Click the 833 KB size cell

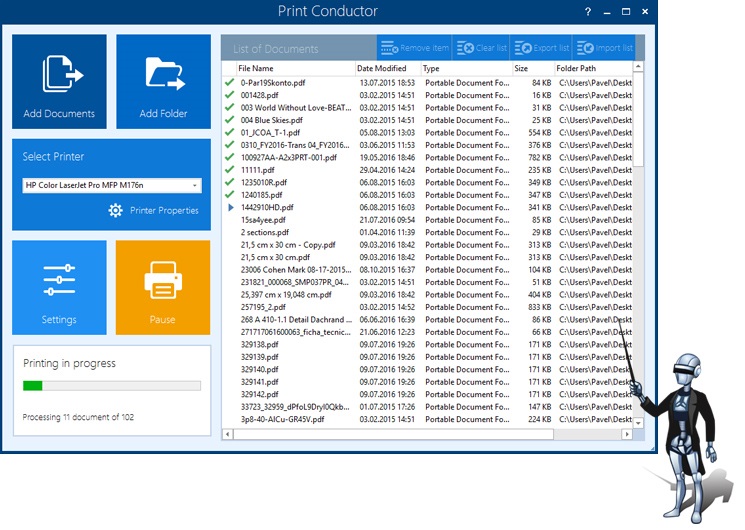click(x=539, y=307)
